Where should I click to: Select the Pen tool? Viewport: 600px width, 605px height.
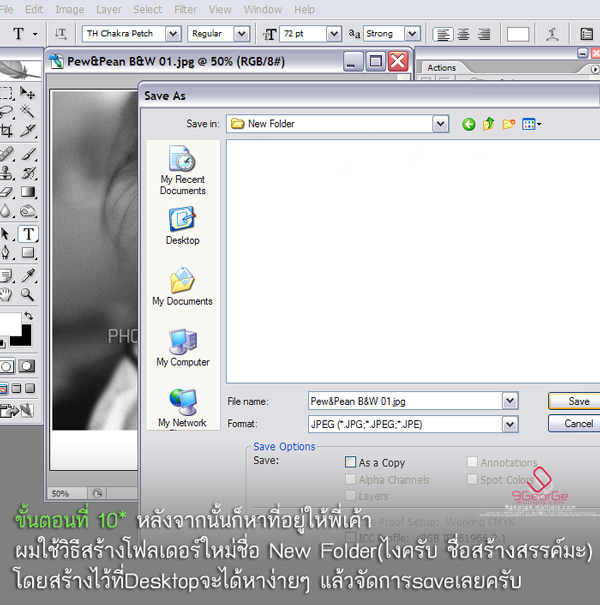pos(6,253)
